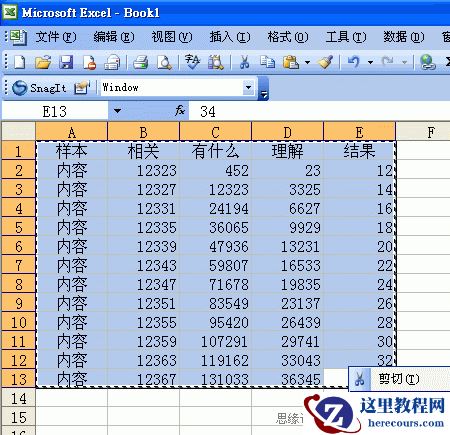Open a file with the Open folder icon
Image resolution: width=450 pixels, height=435 pixels.
pyautogui.click(x=43, y=62)
